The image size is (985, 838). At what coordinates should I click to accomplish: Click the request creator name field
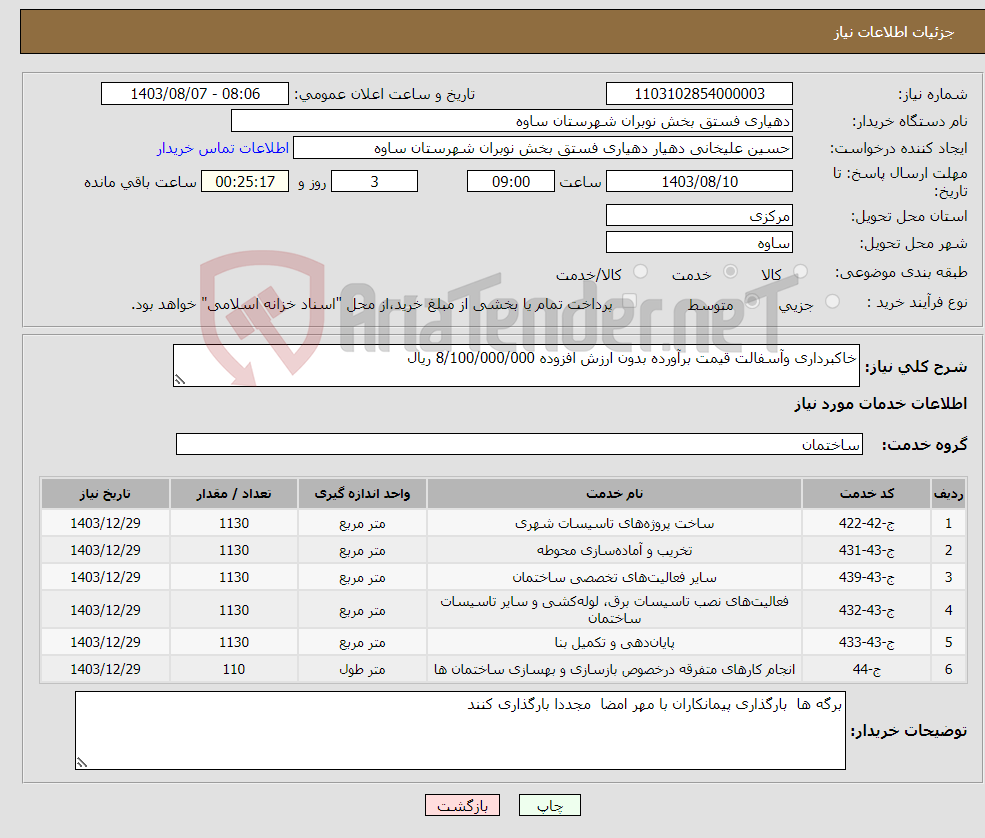click(543, 148)
